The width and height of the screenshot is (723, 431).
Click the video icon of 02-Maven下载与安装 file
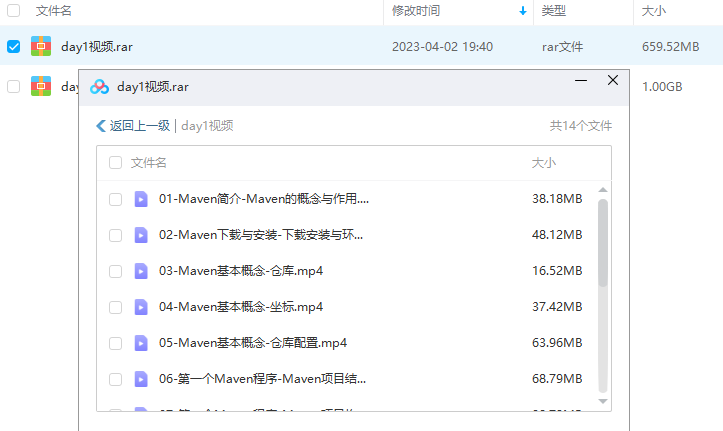[x=141, y=235]
